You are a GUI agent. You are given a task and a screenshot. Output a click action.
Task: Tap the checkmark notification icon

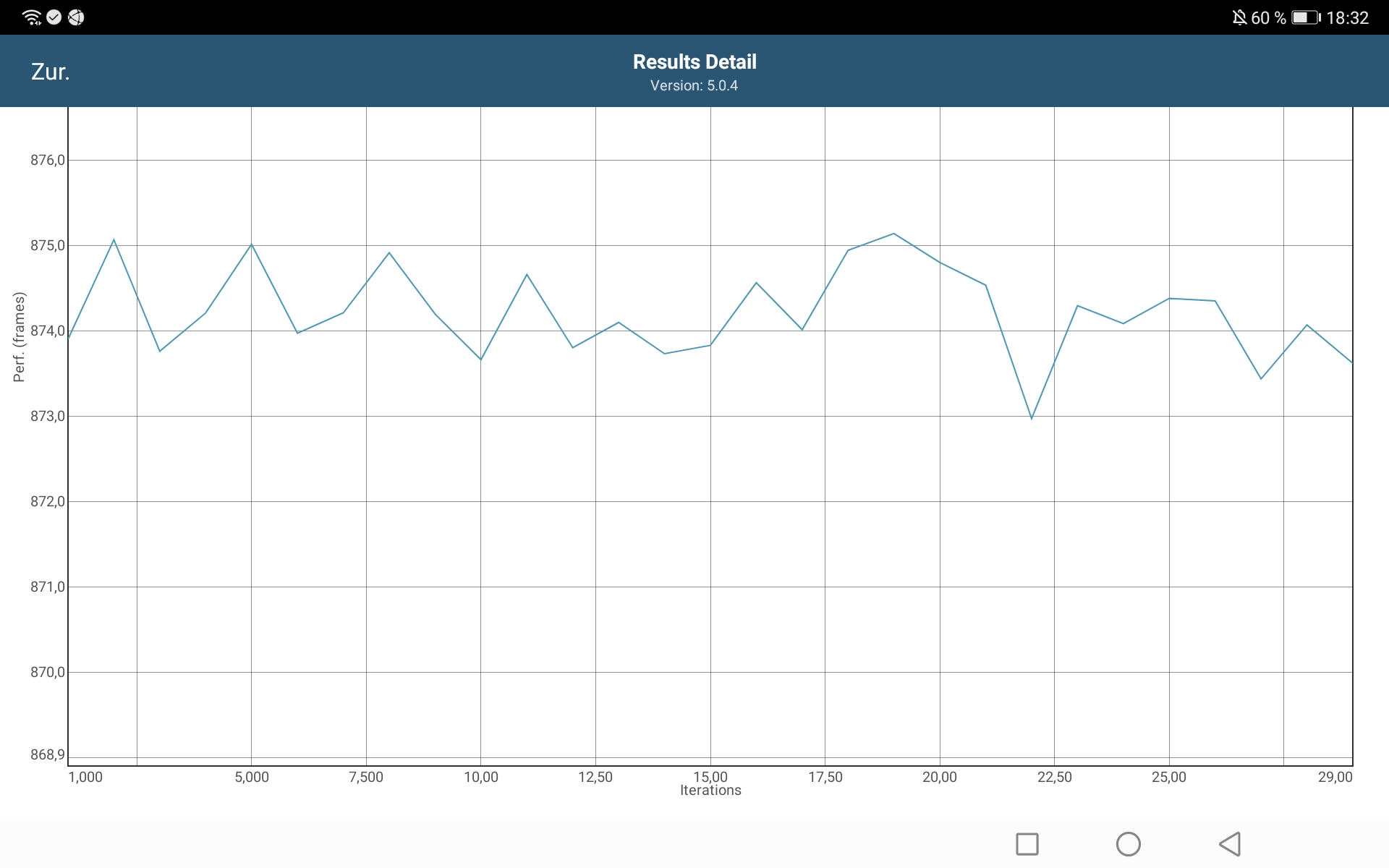tap(54, 17)
